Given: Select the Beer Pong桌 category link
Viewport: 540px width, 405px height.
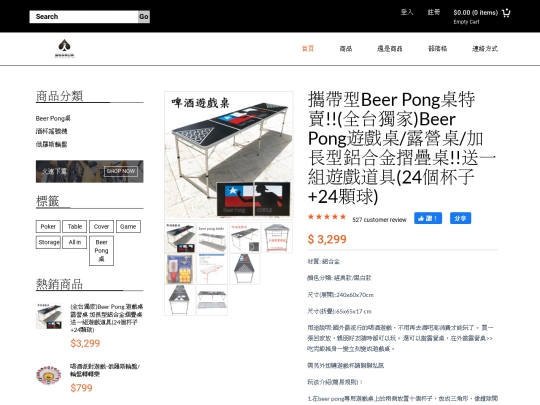Looking at the screenshot, I should tap(53, 118).
